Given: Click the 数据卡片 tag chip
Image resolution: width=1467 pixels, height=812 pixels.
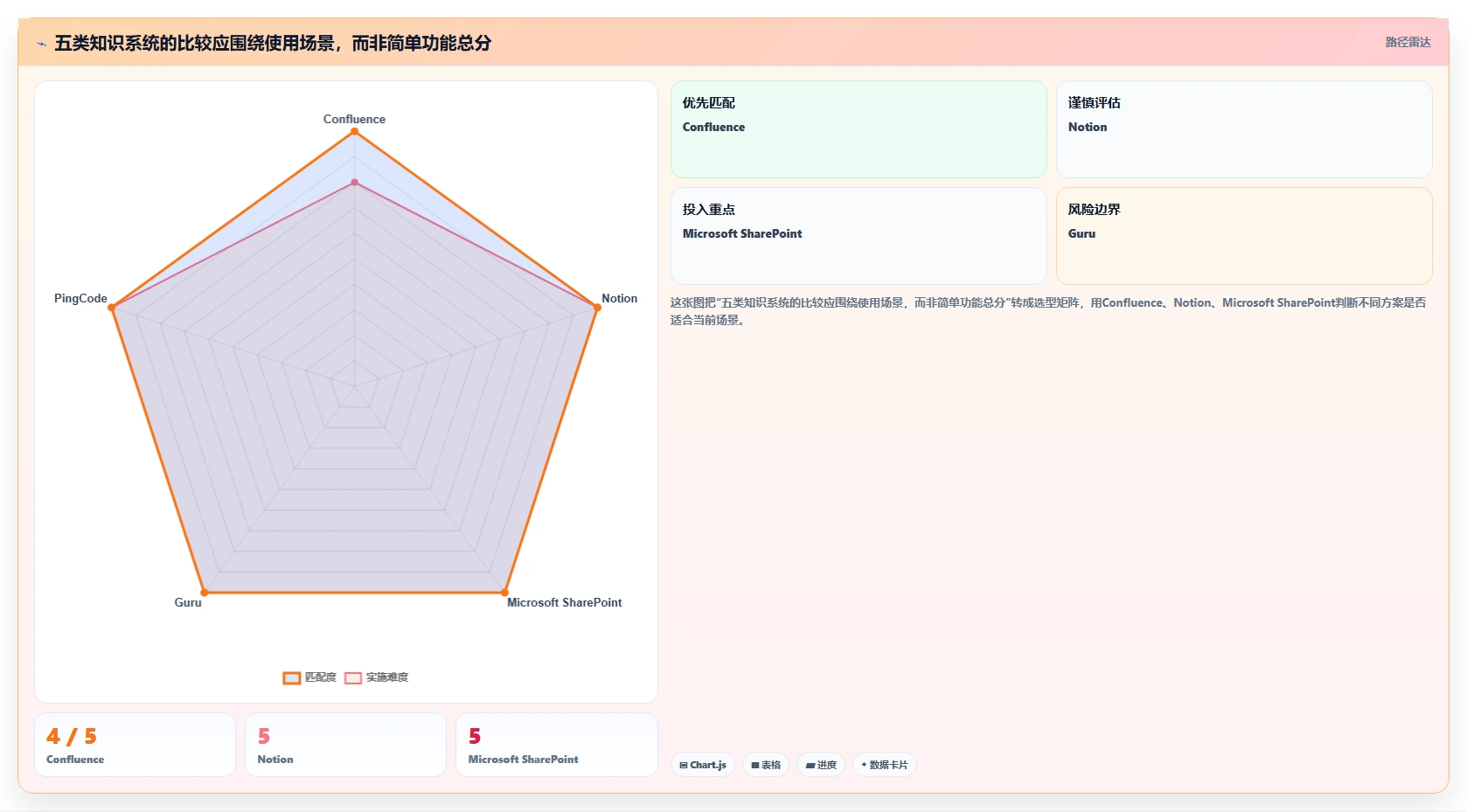Looking at the screenshot, I should 885,765.
